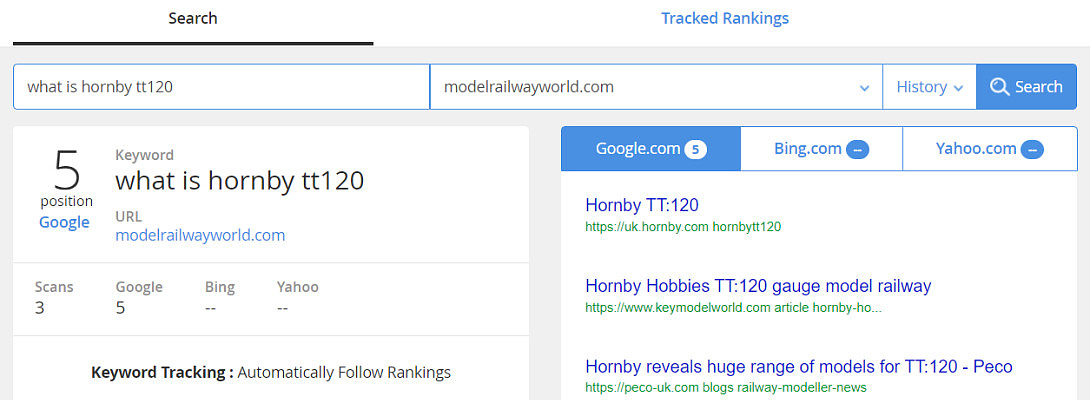Screen dimensions: 1090x400
Task: Click the Keyword Tracking label text
Action: pyautogui.click(x=162, y=373)
